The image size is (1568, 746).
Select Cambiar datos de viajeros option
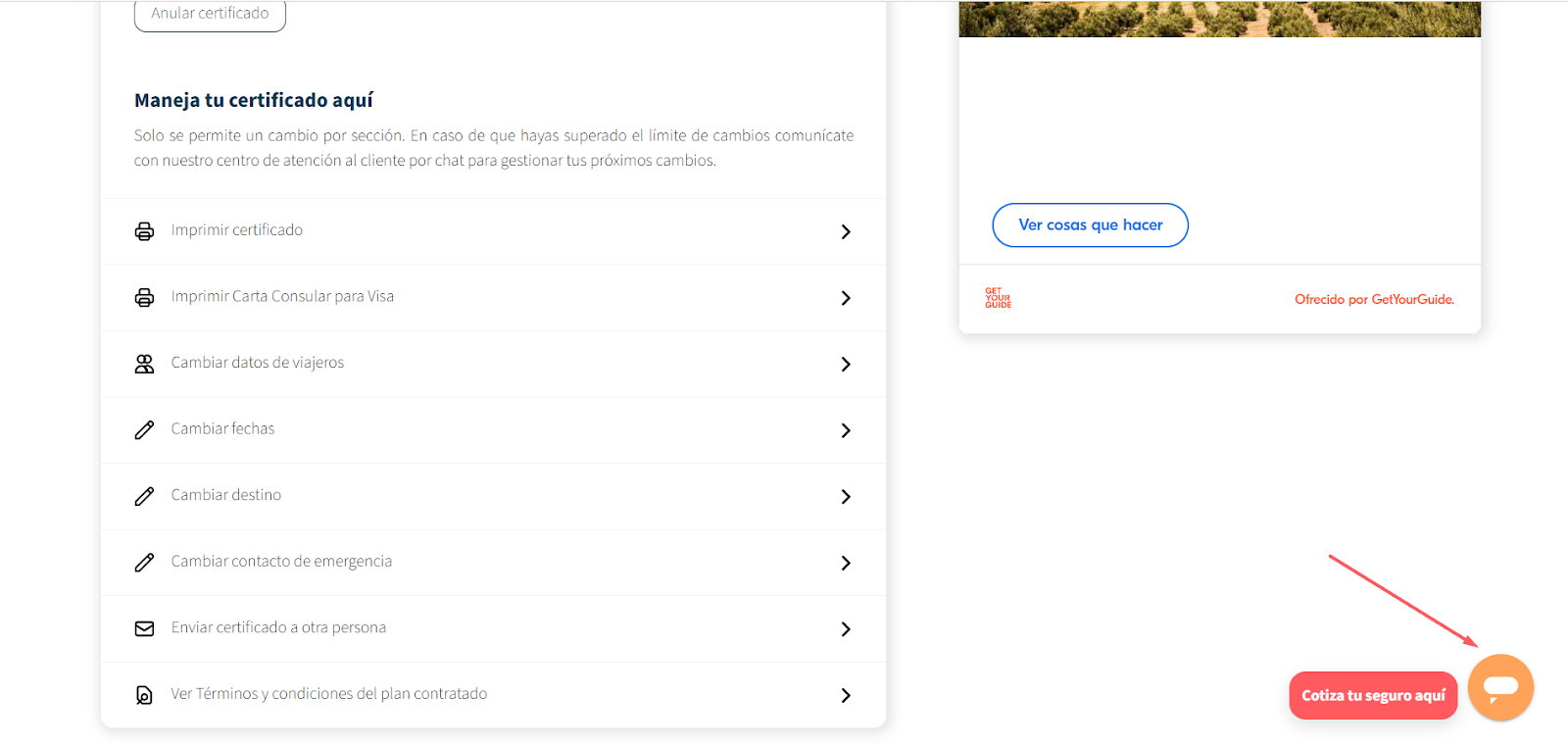click(493, 364)
